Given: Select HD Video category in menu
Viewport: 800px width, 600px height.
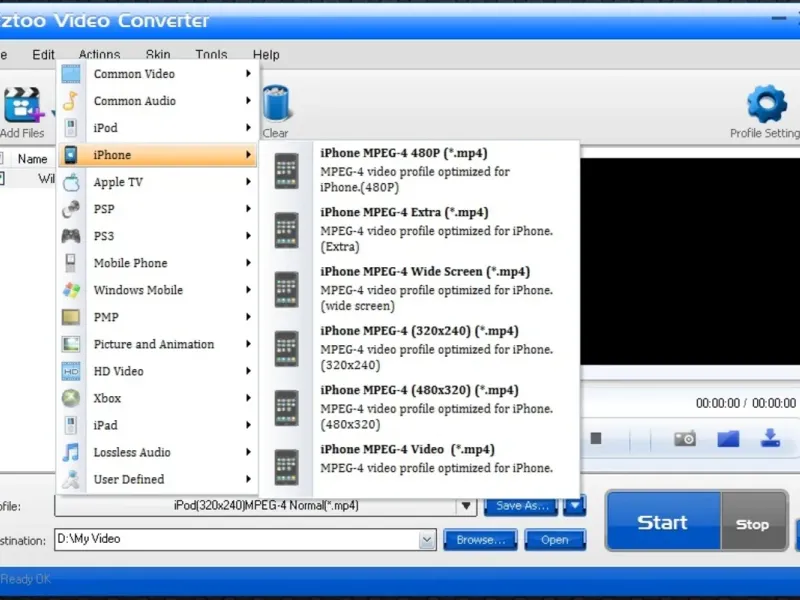Looking at the screenshot, I should coord(158,371).
